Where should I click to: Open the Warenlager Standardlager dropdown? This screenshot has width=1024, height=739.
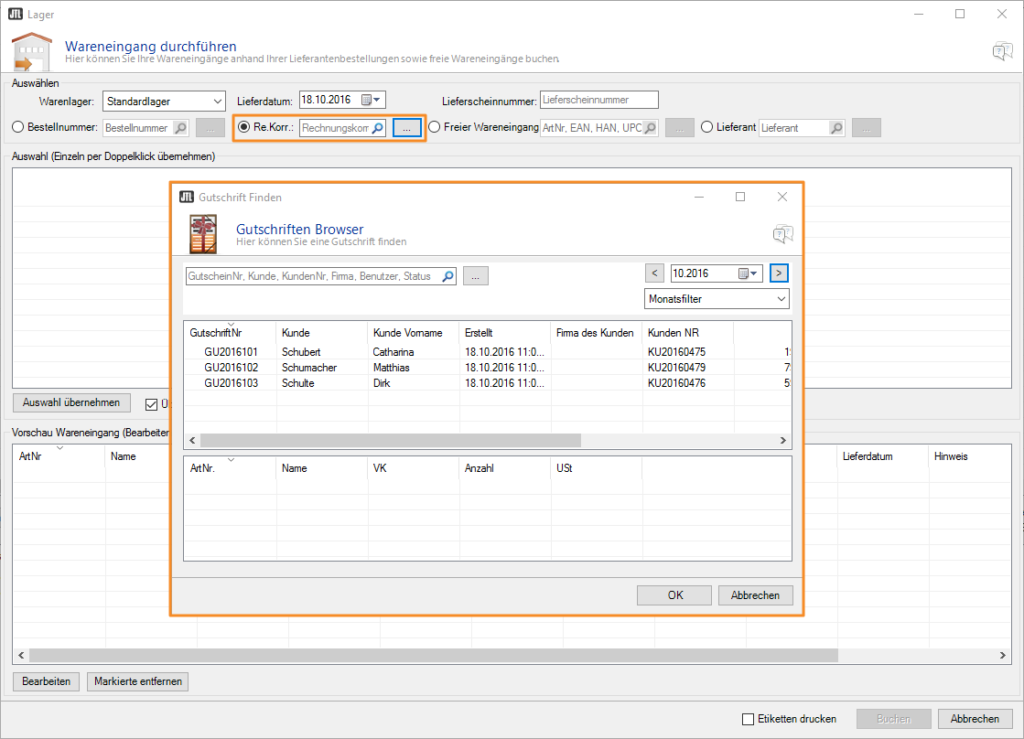pyautogui.click(x=218, y=100)
